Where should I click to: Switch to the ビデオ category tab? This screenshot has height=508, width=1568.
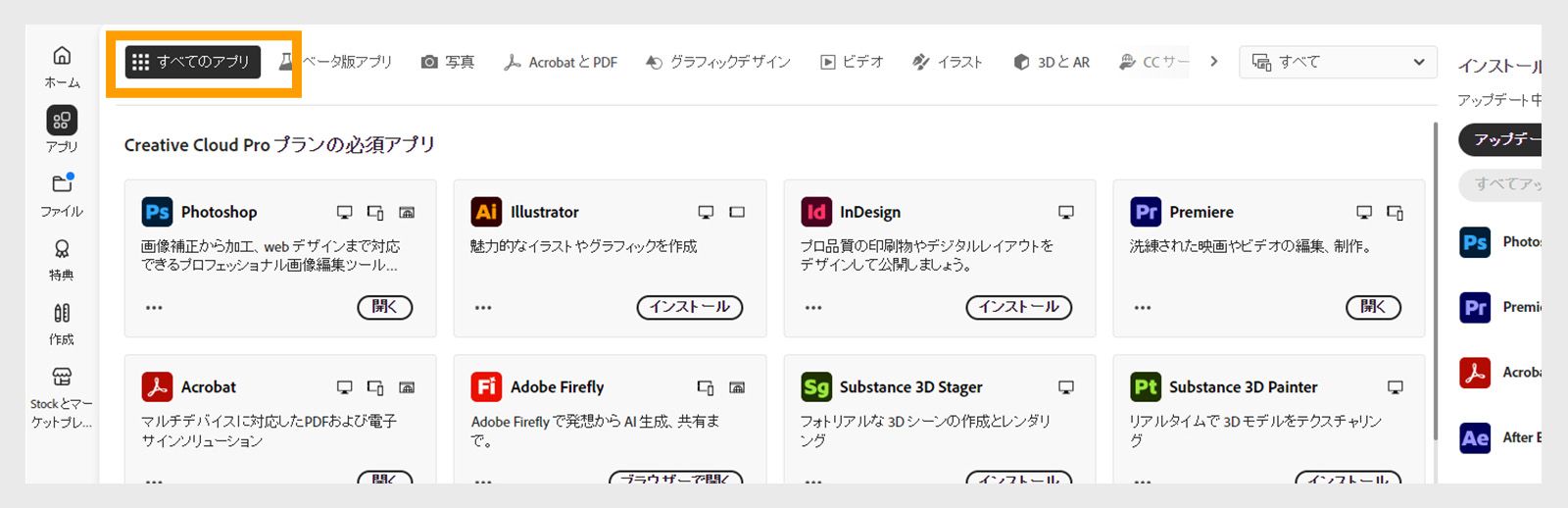click(x=852, y=62)
